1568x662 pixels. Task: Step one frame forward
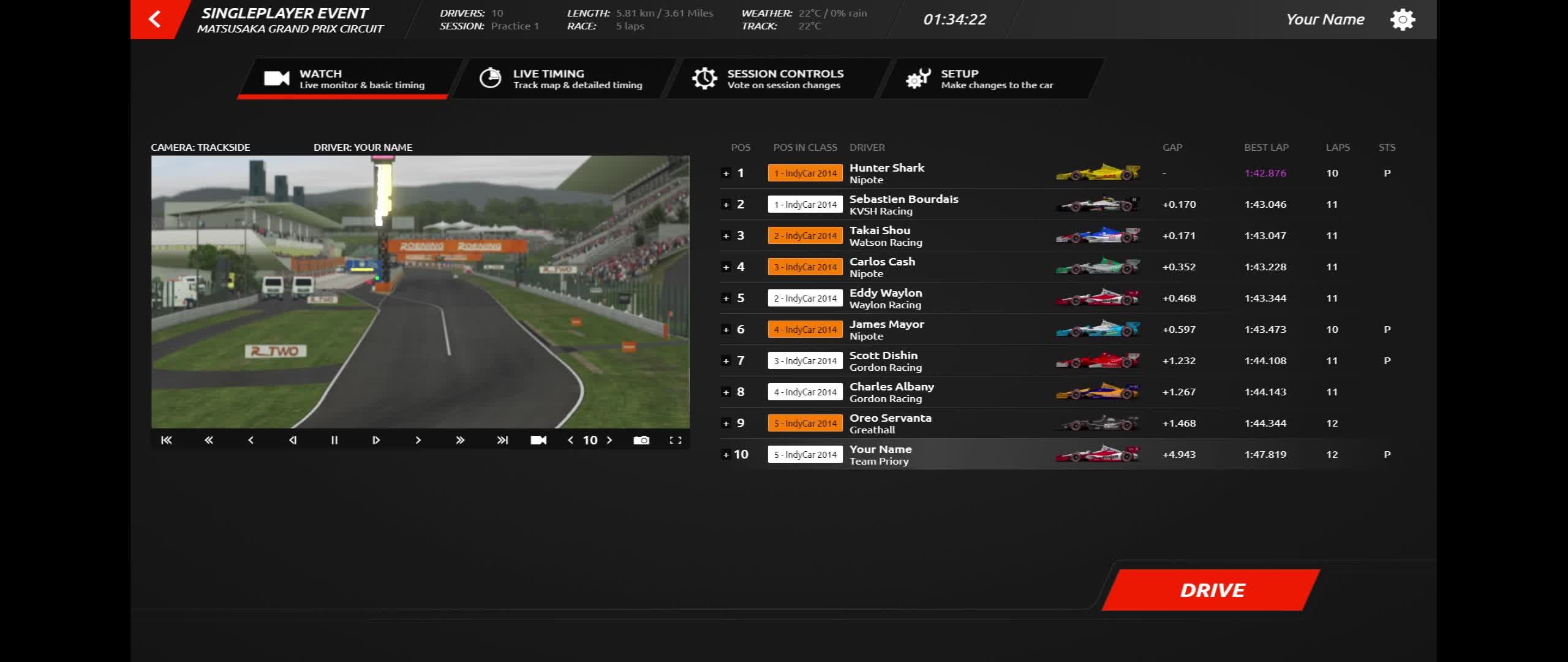(376, 440)
